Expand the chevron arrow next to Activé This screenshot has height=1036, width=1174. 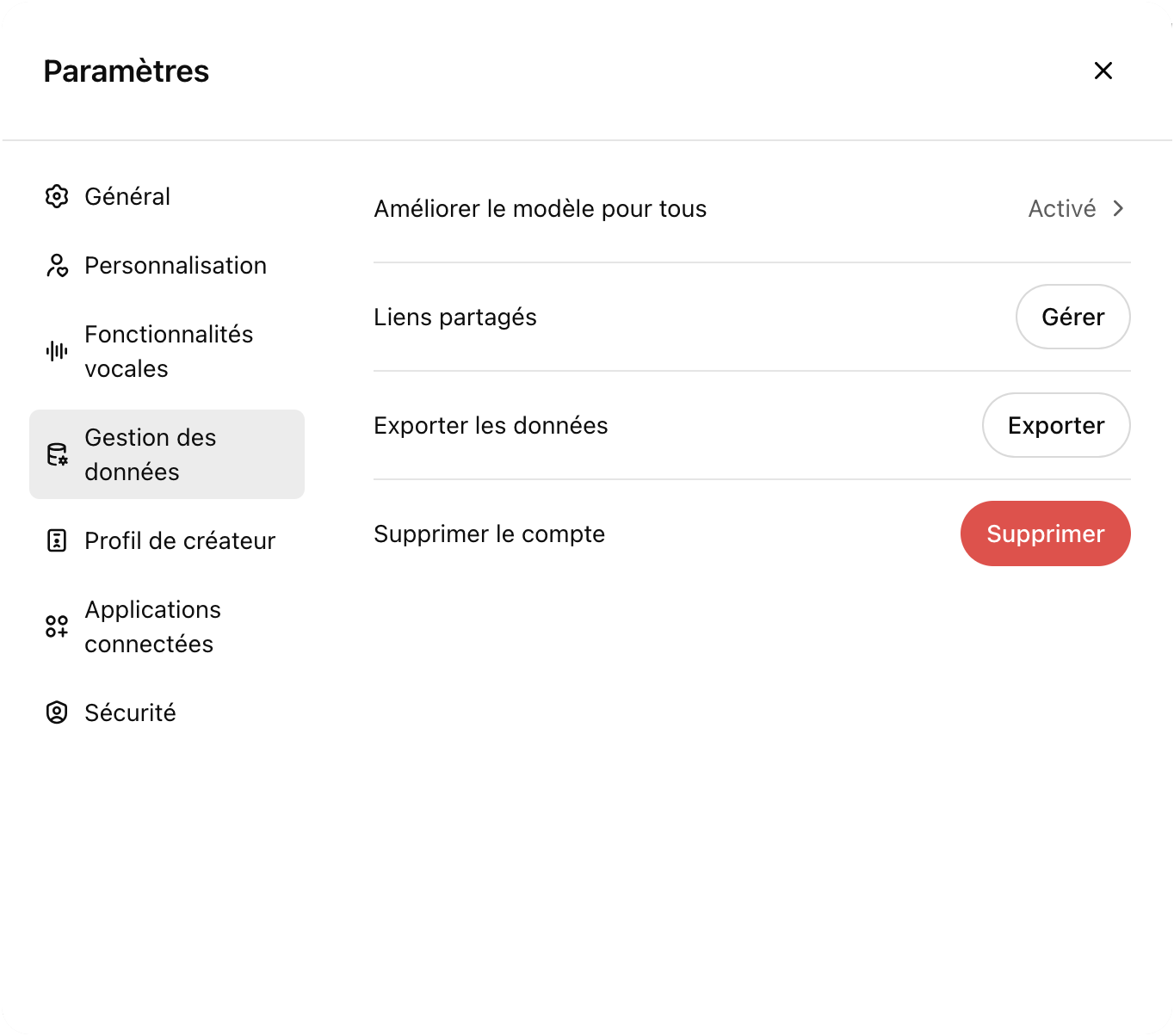[x=1118, y=208]
